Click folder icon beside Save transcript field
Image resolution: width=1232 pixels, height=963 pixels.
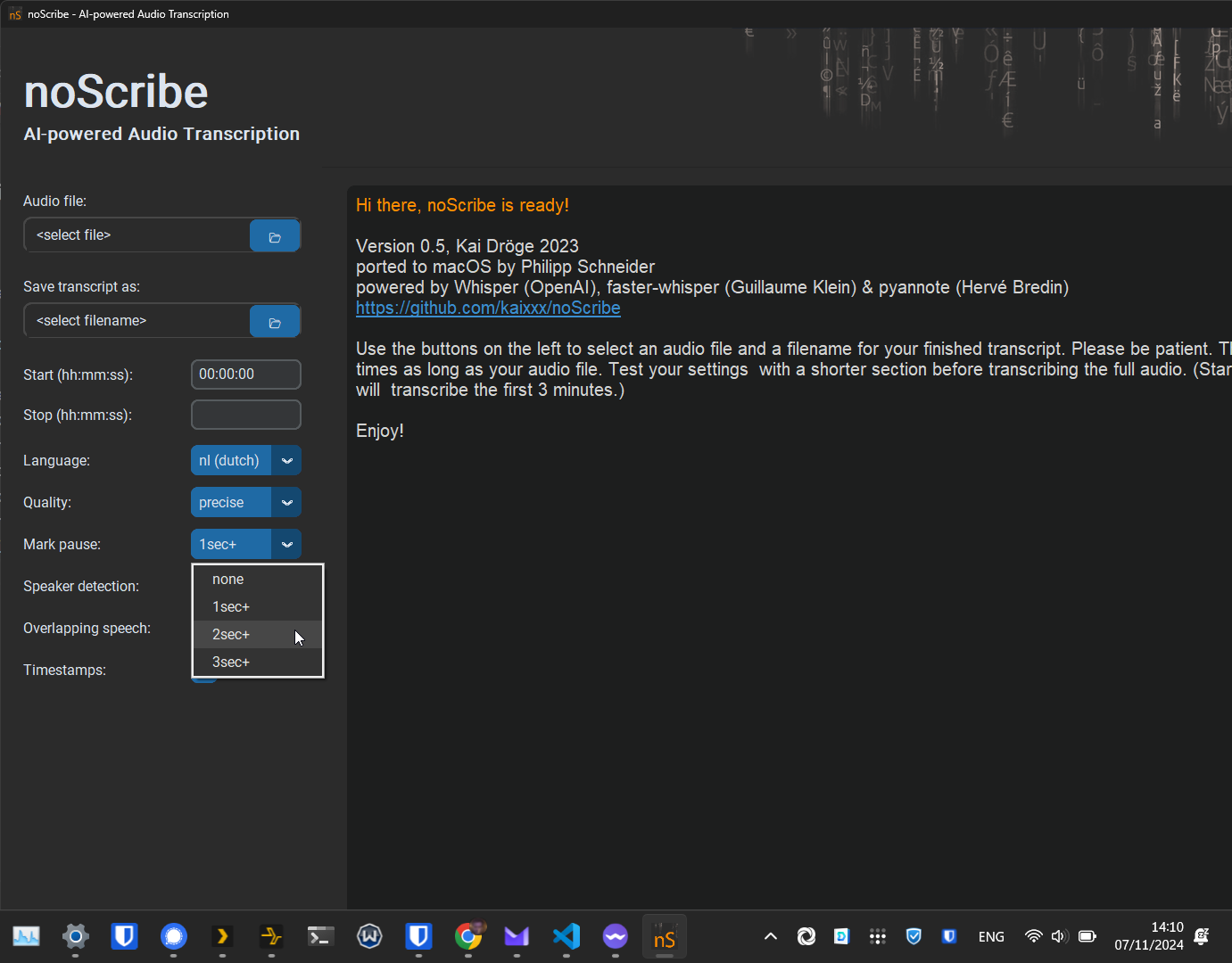275,322
